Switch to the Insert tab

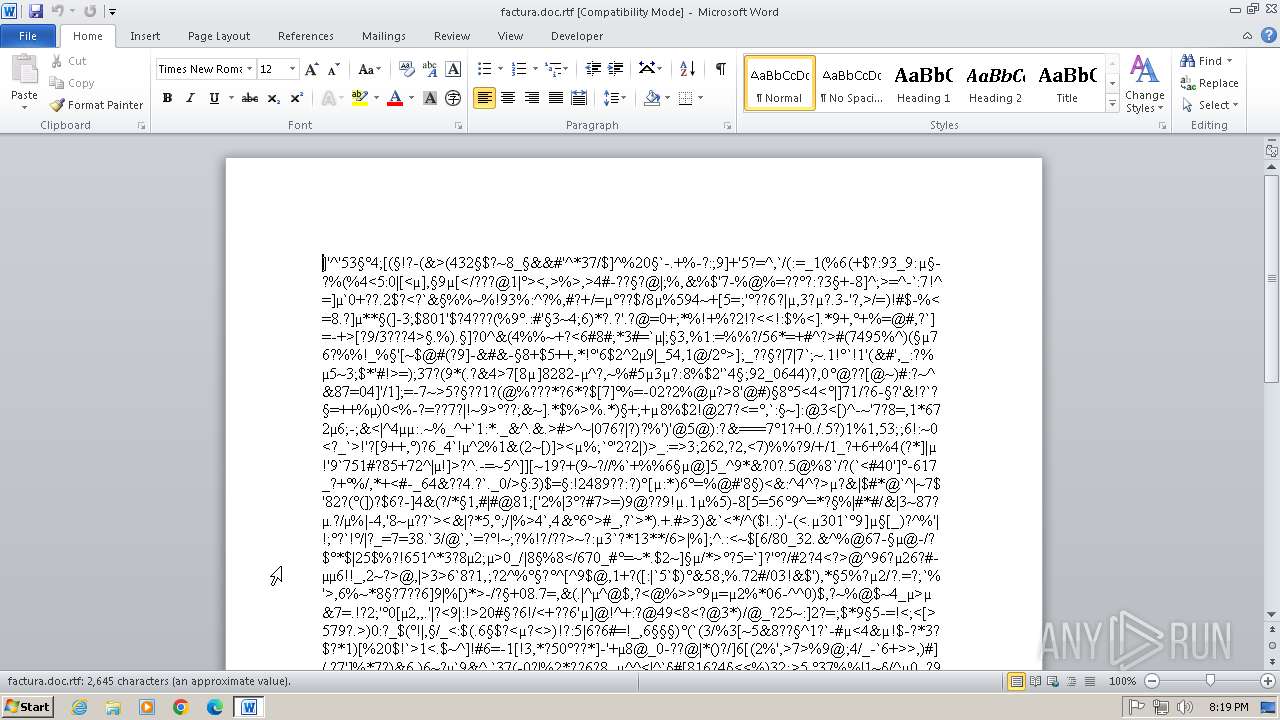click(145, 36)
